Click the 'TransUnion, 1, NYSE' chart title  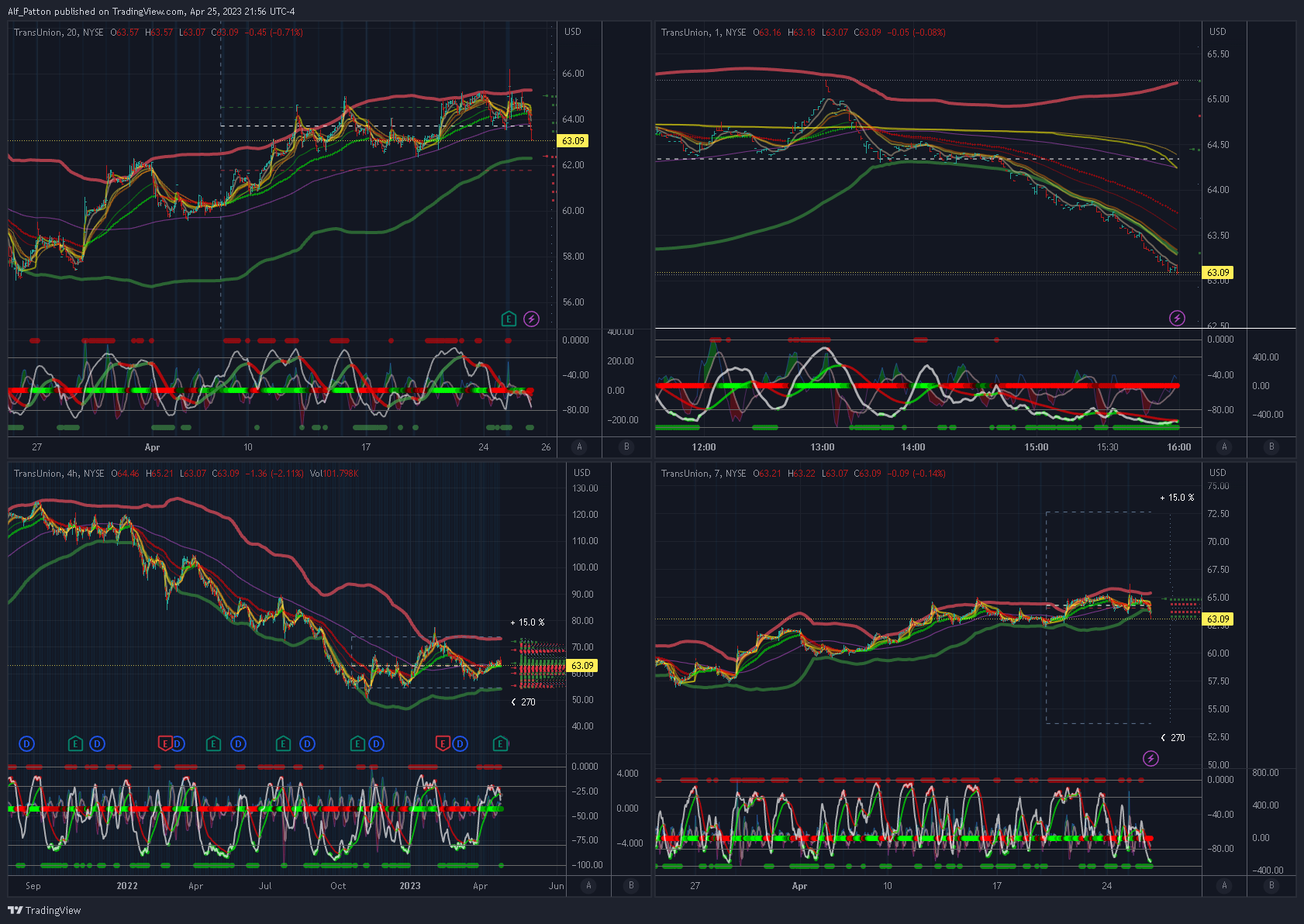[x=703, y=33]
